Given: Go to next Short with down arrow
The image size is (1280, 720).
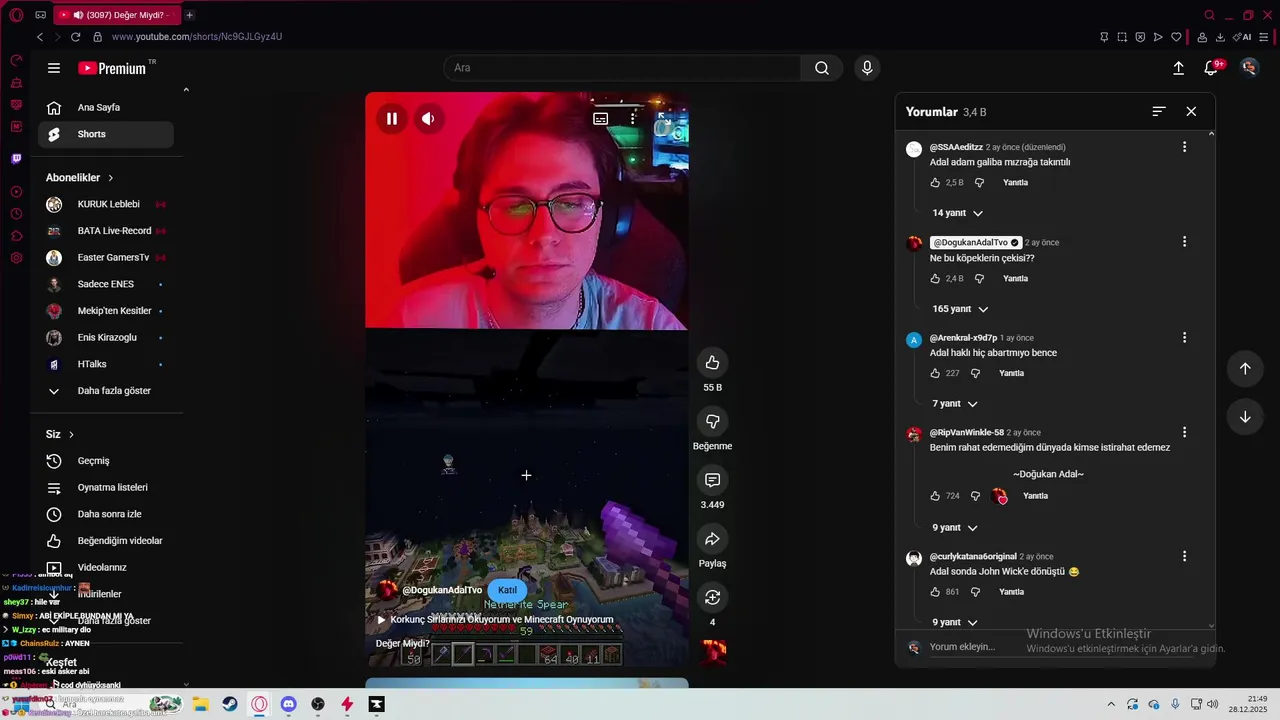Looking at the screenshot, I should 1245,417.
